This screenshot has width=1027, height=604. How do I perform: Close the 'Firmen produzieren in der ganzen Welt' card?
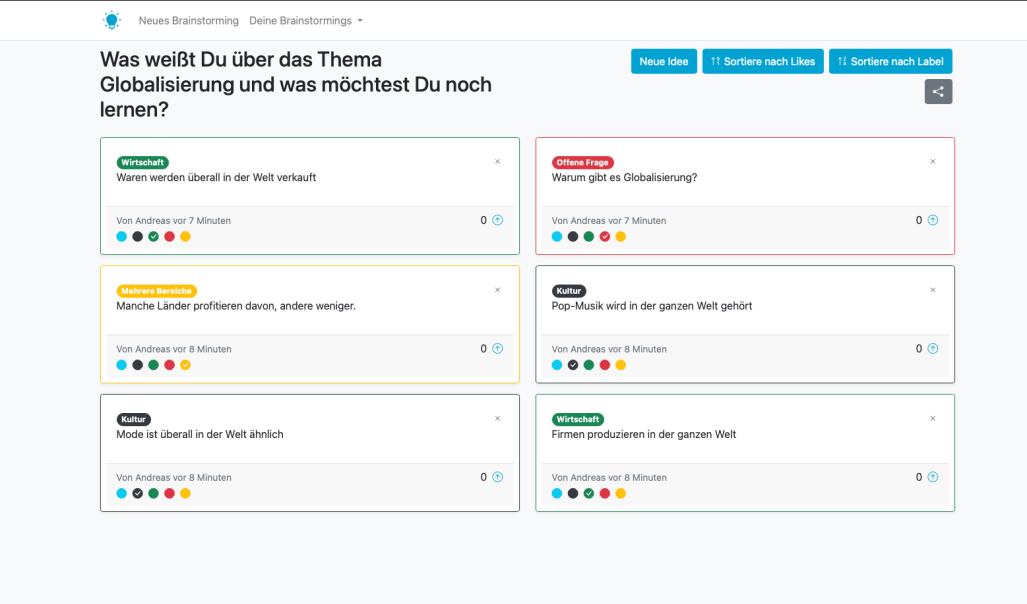(x=933, y=418)
